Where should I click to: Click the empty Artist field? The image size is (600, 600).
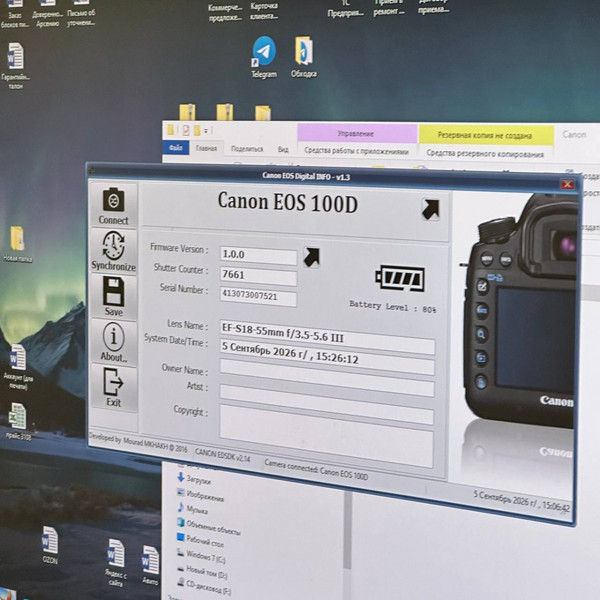(327, 404)
